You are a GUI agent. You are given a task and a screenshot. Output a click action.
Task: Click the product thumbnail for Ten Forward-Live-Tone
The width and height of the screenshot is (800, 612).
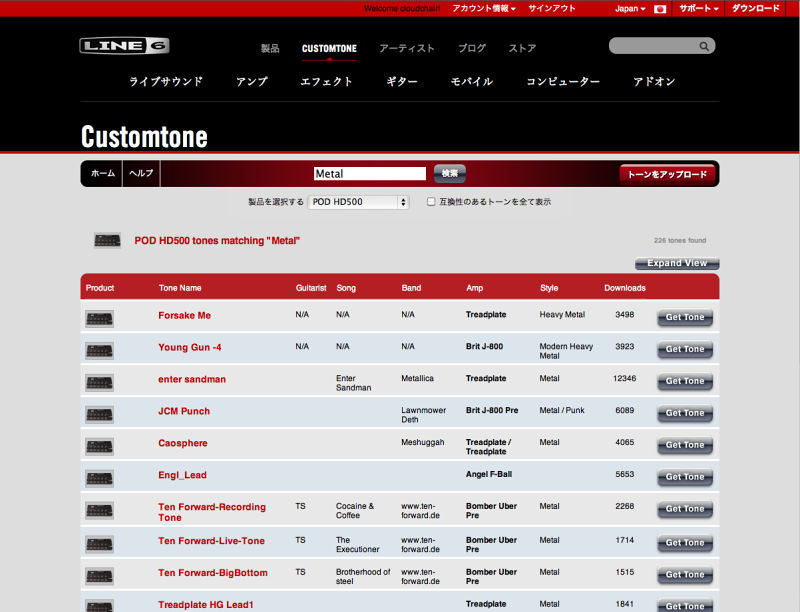coord(99,544)
